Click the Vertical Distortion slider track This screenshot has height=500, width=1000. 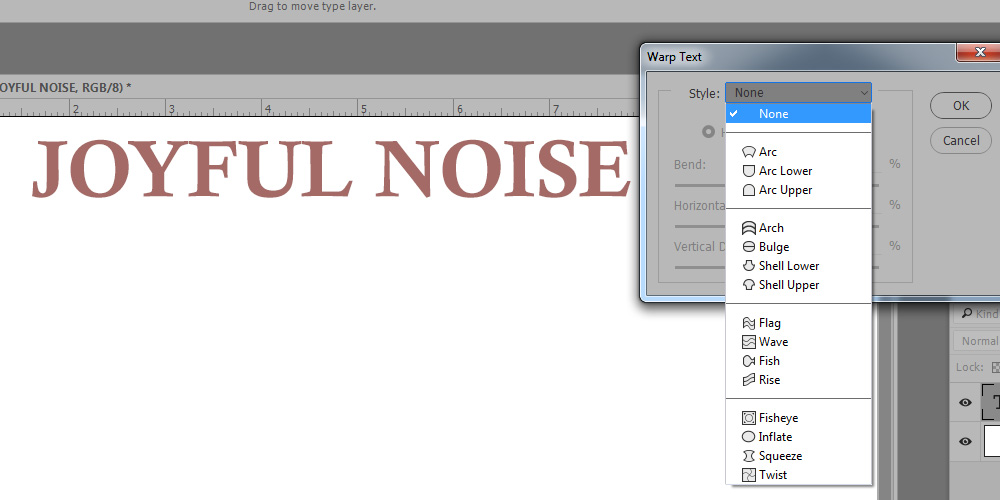[x=700, y=267]
